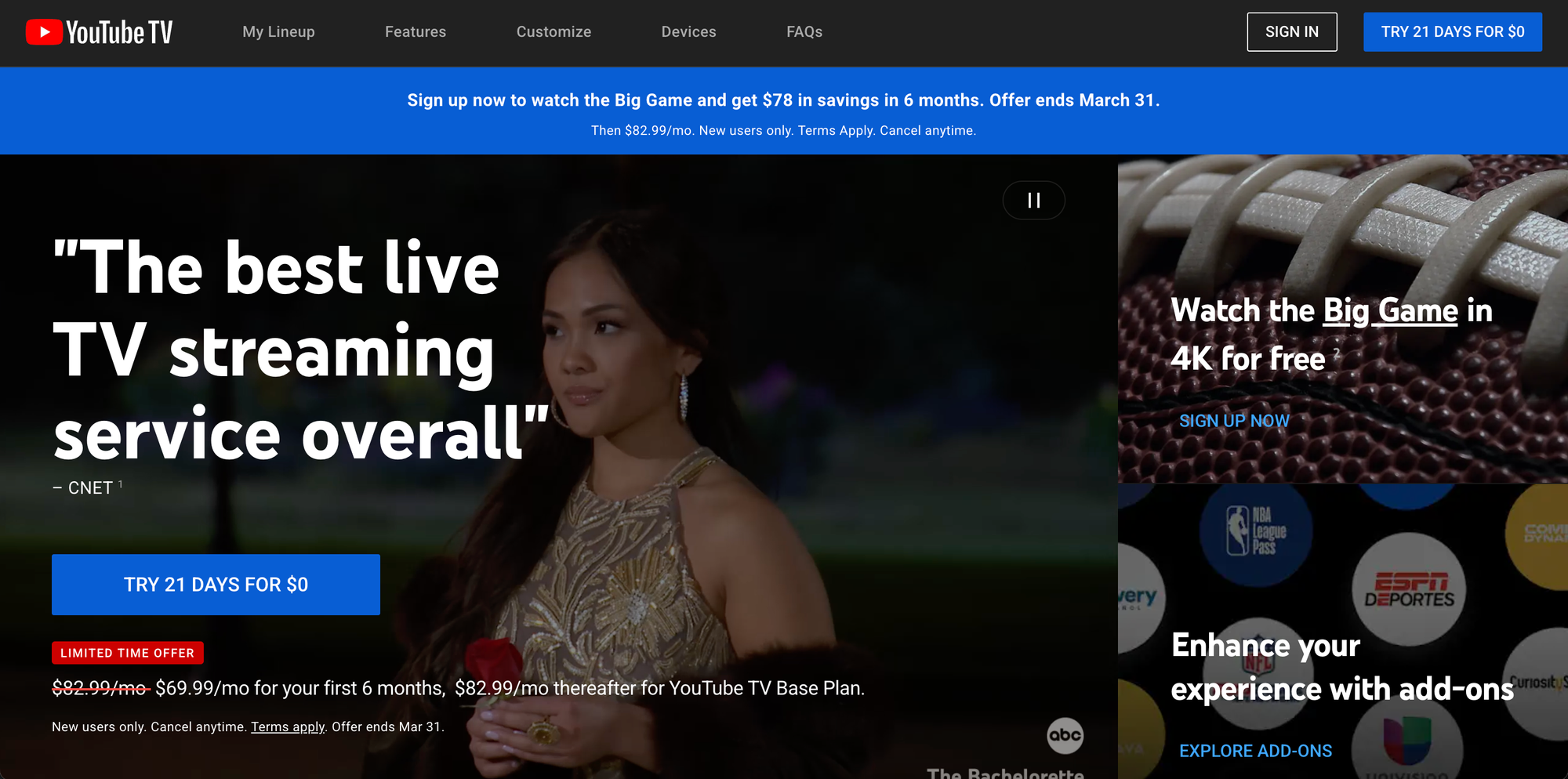Go to the Customize section
This screenshot has height=779, width=1568.
pyautogui.click(x=554, y=32)
